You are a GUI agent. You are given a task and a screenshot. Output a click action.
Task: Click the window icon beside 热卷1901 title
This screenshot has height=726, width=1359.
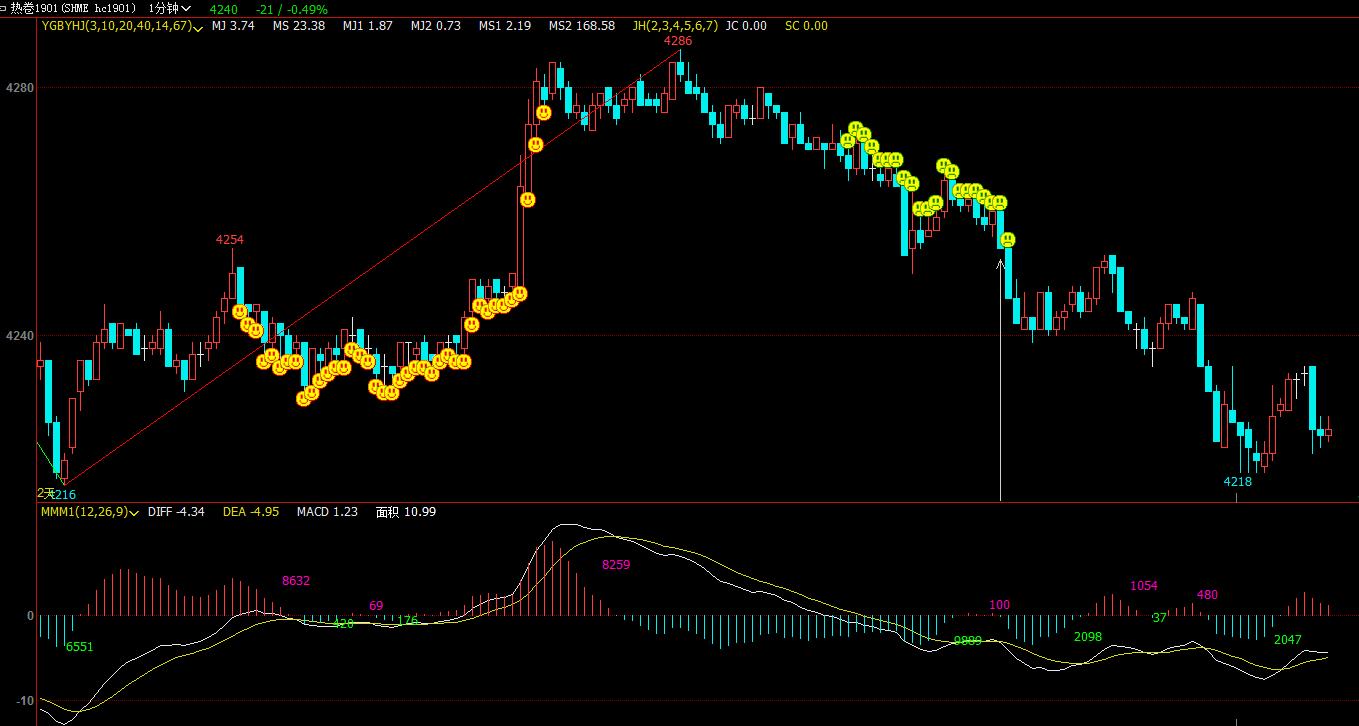pyautogui.click(x=6, y=9)
